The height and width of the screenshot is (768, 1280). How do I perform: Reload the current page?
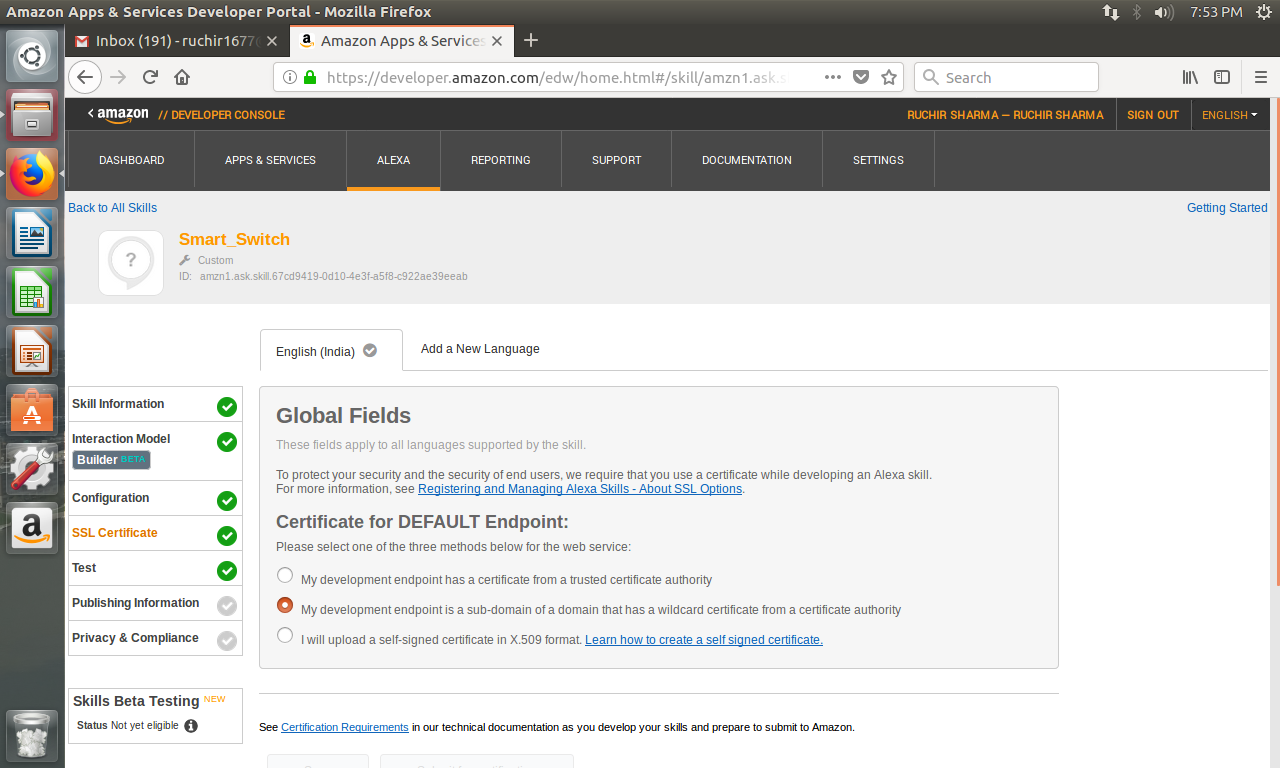(150, 77)
